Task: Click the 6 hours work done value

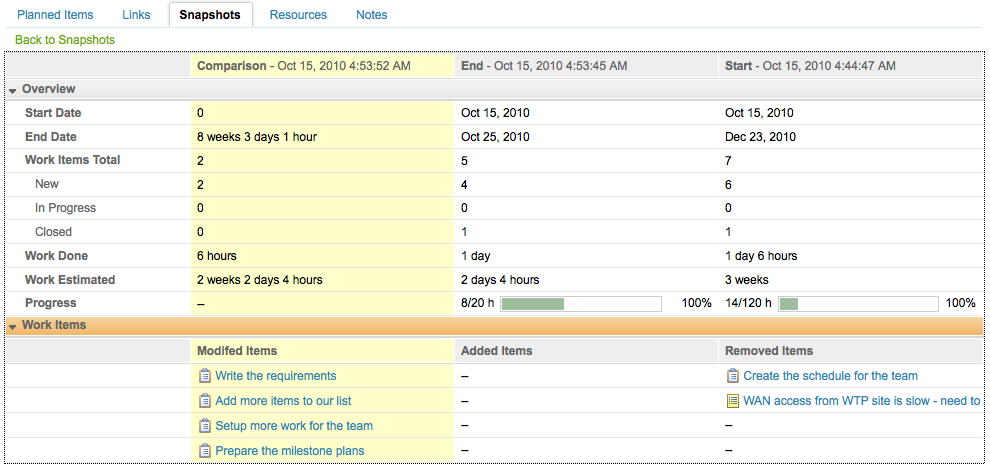Action: pyautogui.click(x=217, y=256)
